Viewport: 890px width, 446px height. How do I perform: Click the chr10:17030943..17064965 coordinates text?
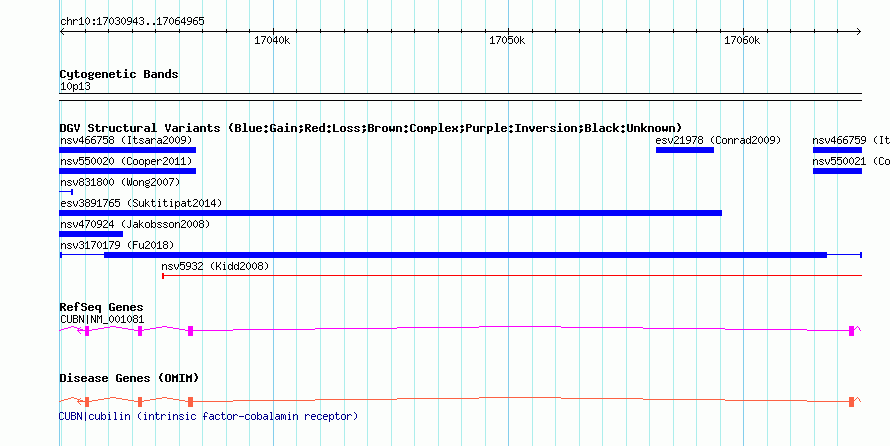pos(132,22)
